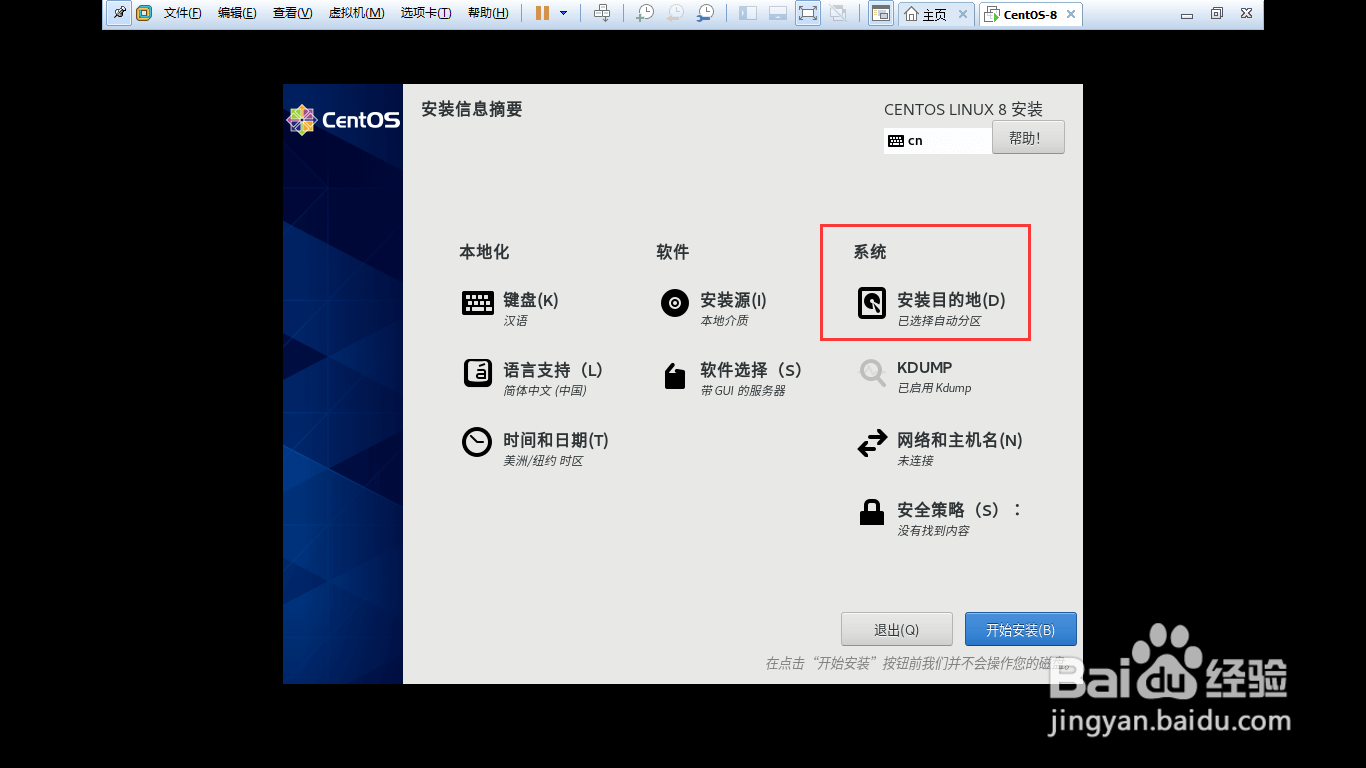The image size is (1366, 768).
Task: Click the KDUMP magnifier icon
Action: [872, 373]
